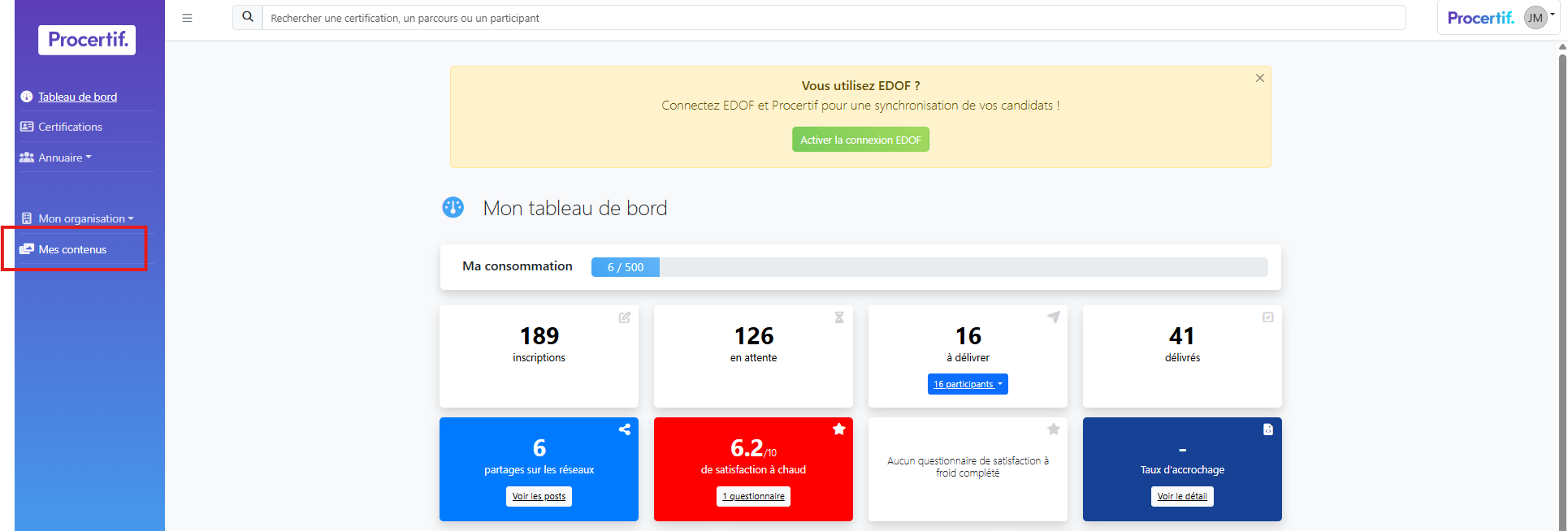Screen dimensions: 1568x531
Task: Click the dashboard gauge icon beside the title
Action: tap(453, 208)
